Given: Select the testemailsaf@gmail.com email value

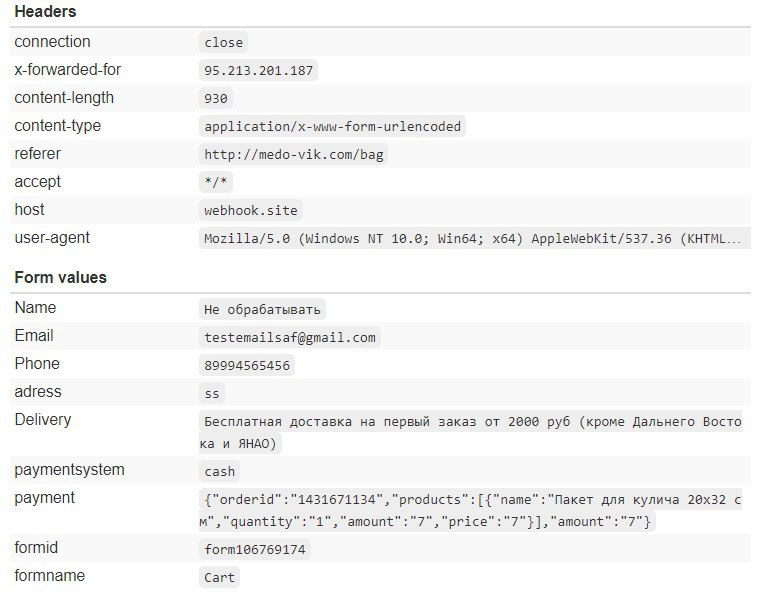Looking at the screenshot, I should (x=290, y=337).
